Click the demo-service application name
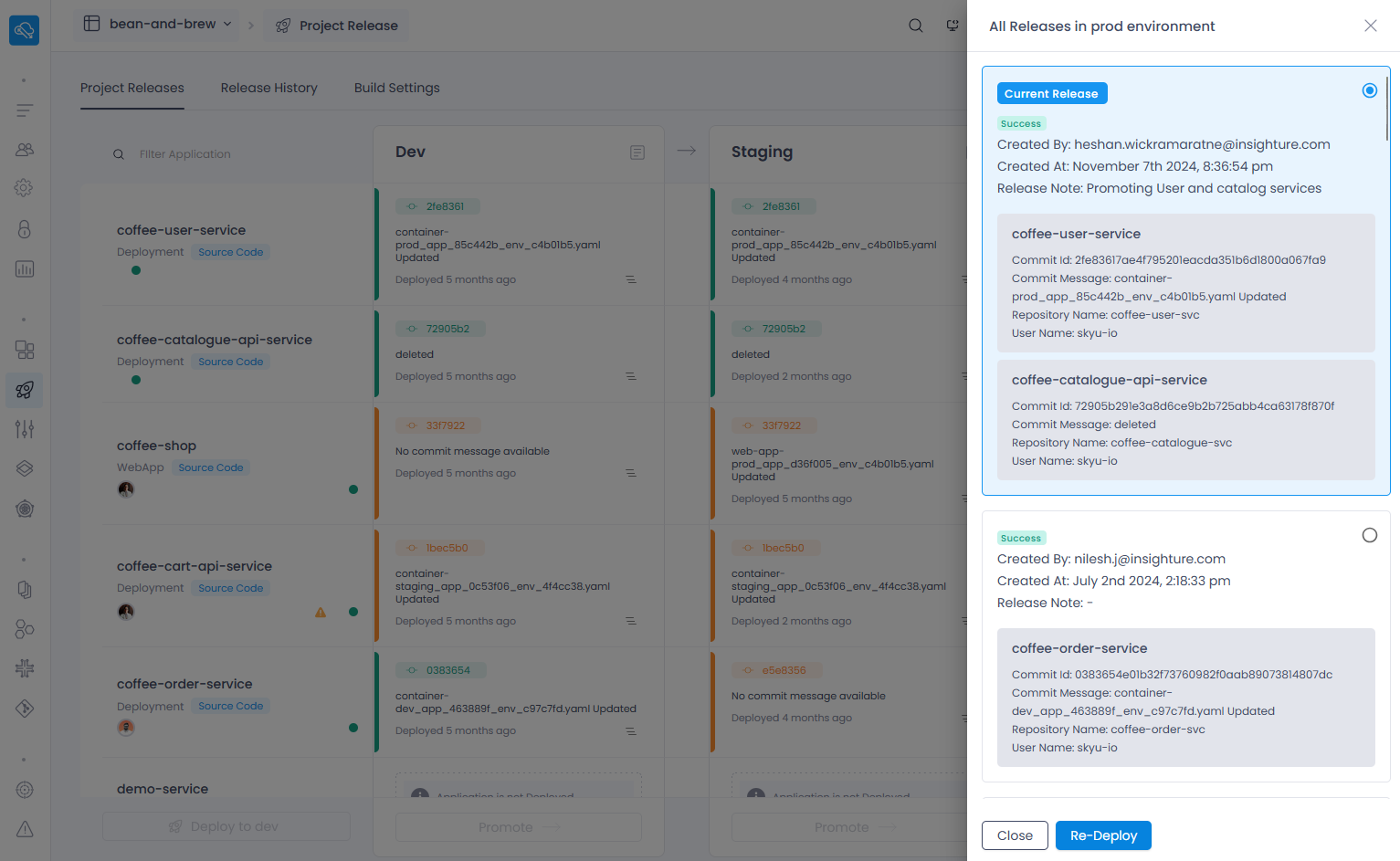The image size is (1400, 861). click(163, 789)
